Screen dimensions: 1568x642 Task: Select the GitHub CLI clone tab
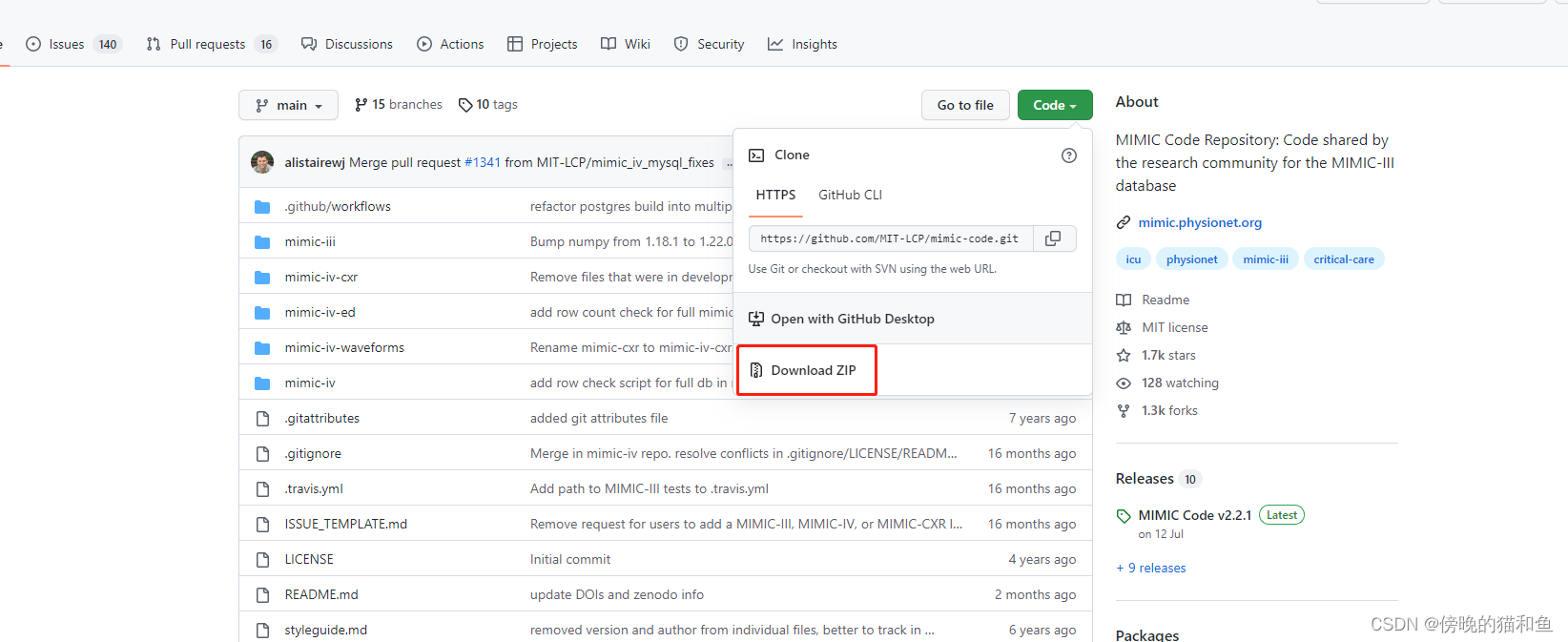850,195
